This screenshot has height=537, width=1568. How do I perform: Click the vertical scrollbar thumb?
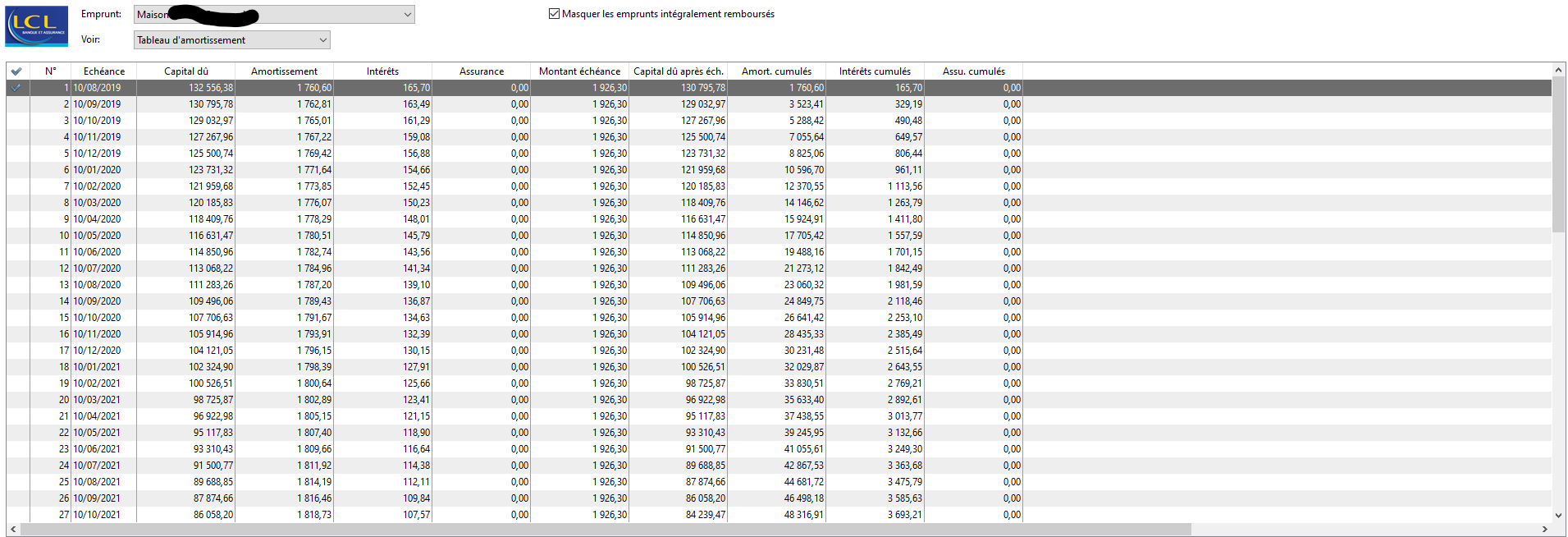click(1559, 154)
